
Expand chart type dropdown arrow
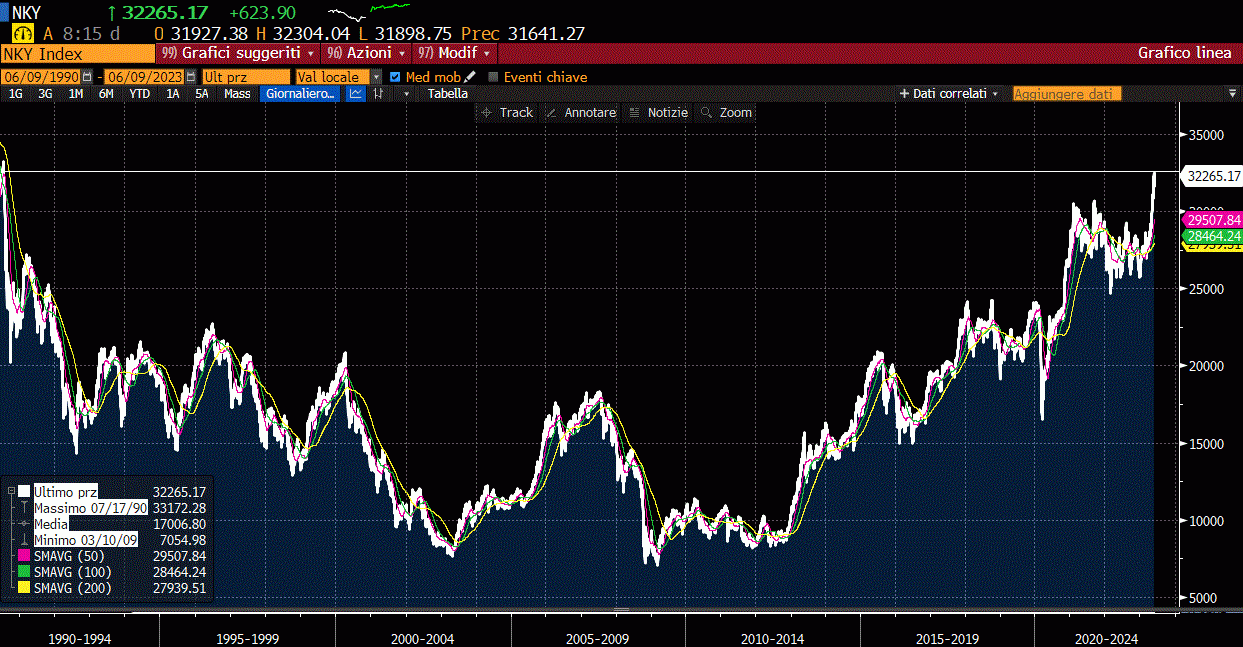405,94
